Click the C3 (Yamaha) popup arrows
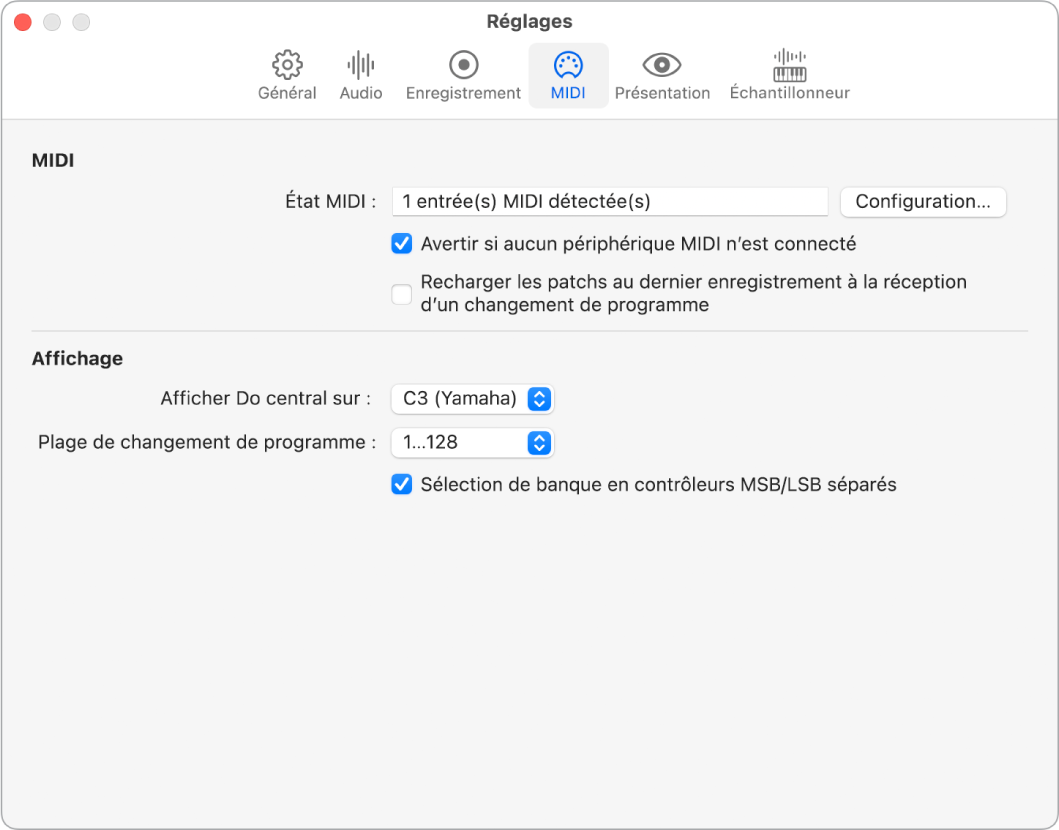This screenshot has width=1059, height=830. (539, 399)
